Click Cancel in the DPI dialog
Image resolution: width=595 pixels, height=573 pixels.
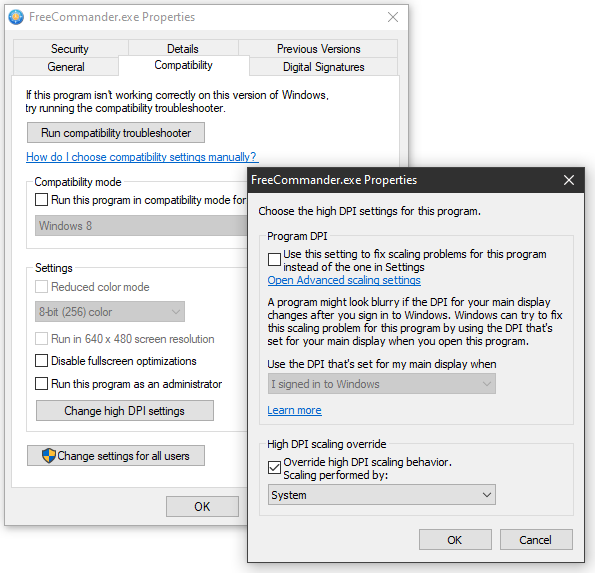coord(536,540)
